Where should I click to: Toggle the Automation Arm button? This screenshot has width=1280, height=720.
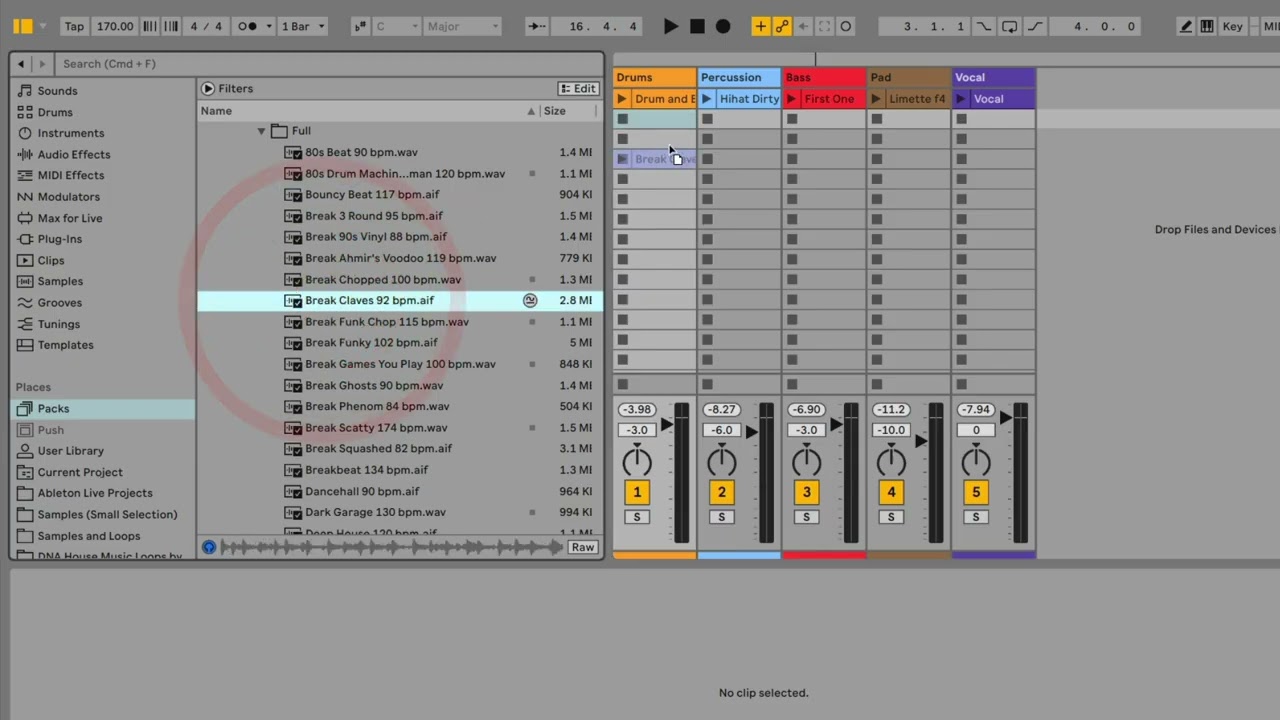782,26
